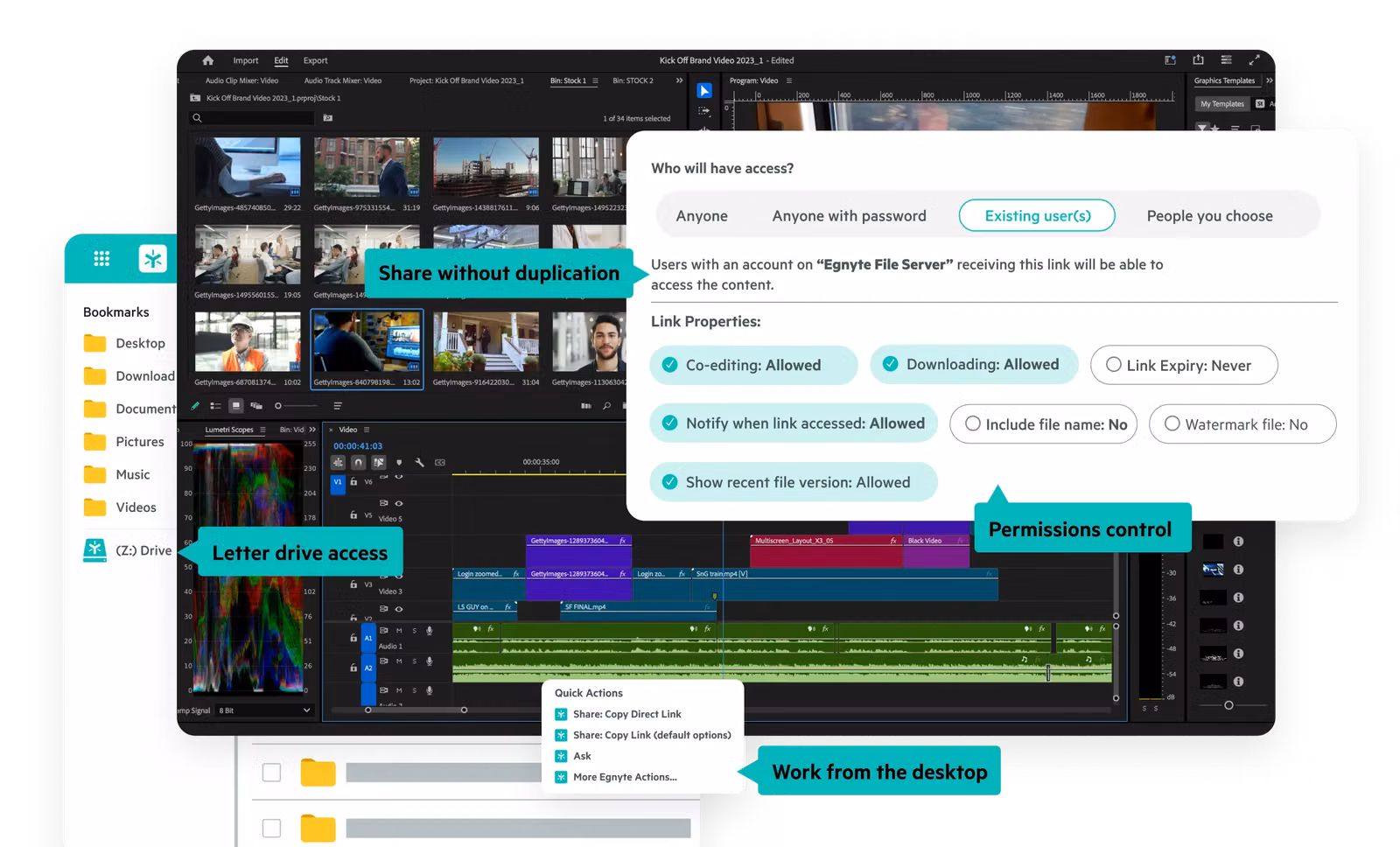The image size is (1400, 847).
Task: Click the quick export share icon
Action: pyautogui.click(x=1198, y=59)
